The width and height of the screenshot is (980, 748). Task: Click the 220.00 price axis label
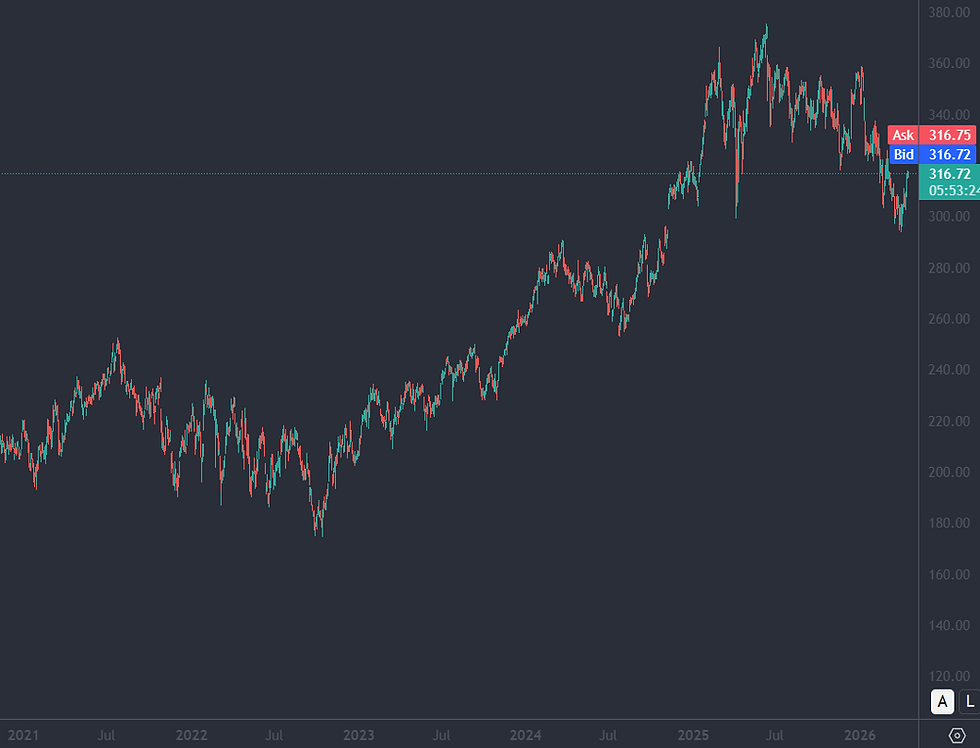point(949,421)
